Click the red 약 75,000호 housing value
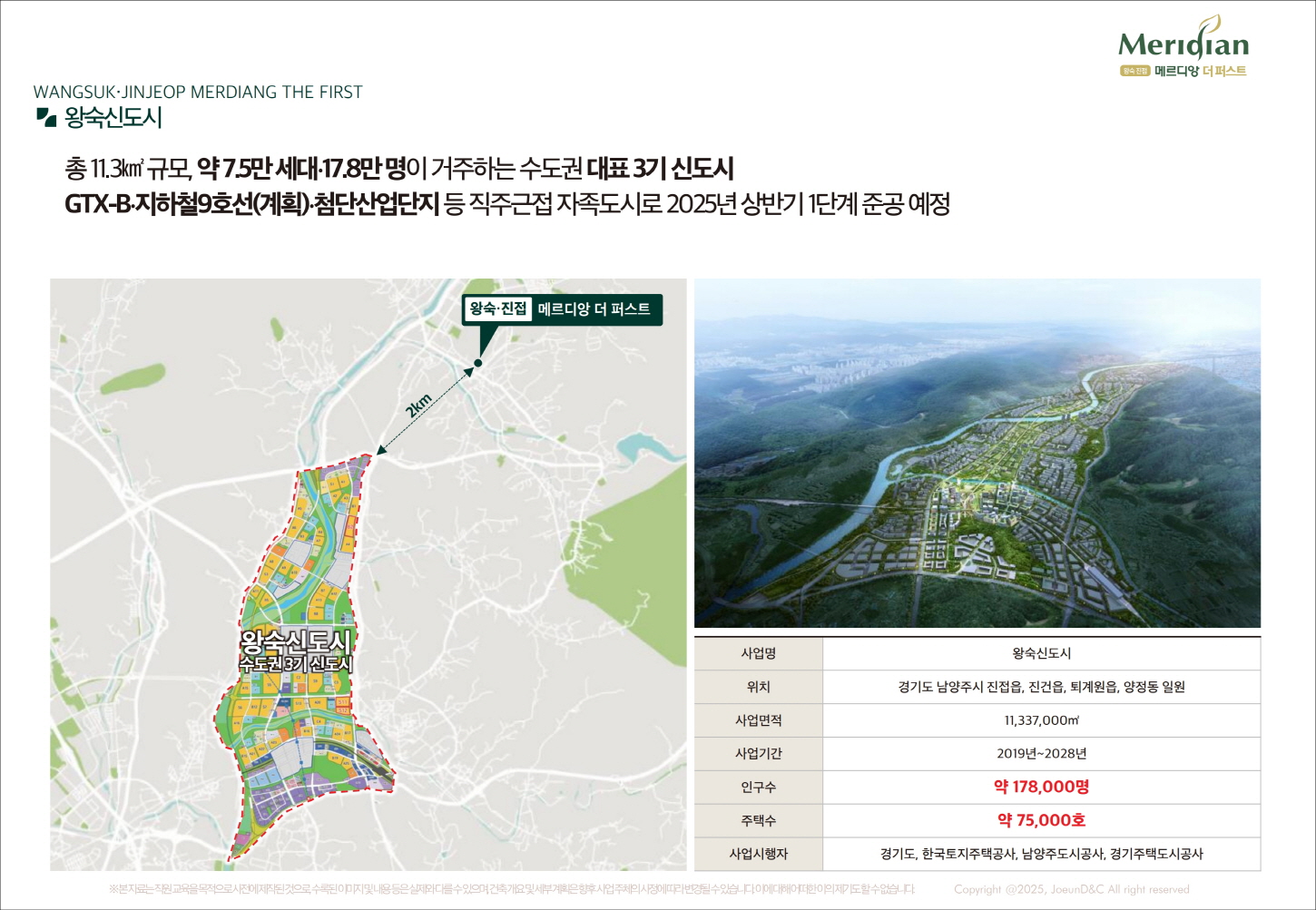This screenshot has width=1316, height=910. click(x=1042, y=820)
